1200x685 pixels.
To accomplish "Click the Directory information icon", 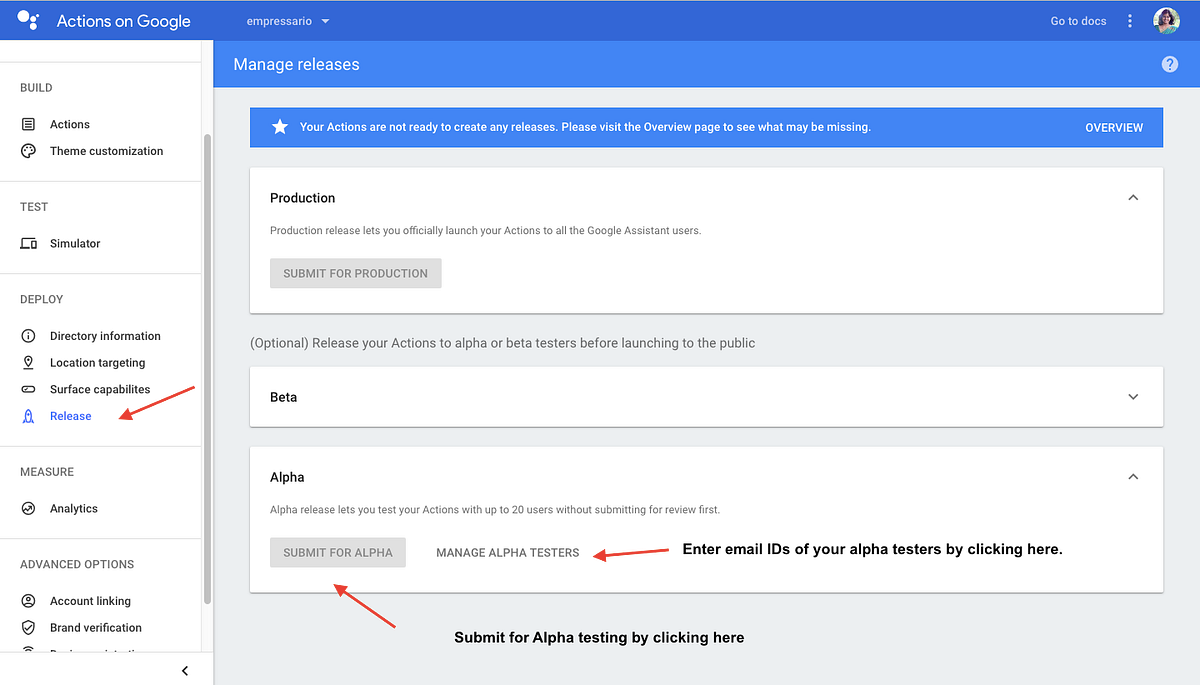I will tap(29, 336).
